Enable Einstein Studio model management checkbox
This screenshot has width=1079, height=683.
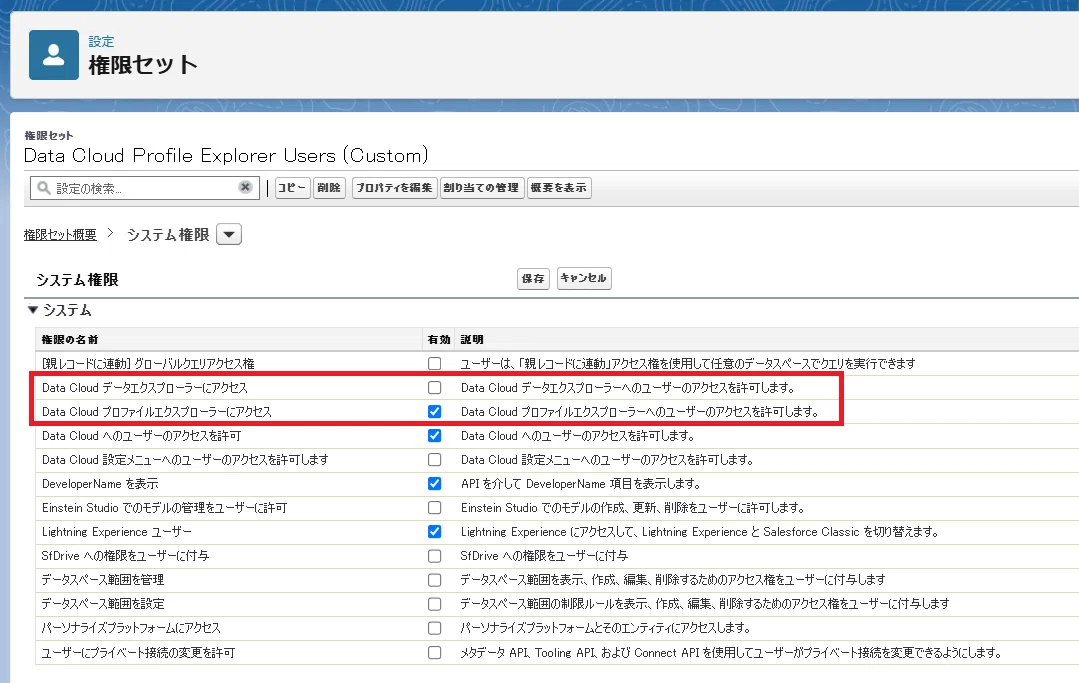[434, 508]
